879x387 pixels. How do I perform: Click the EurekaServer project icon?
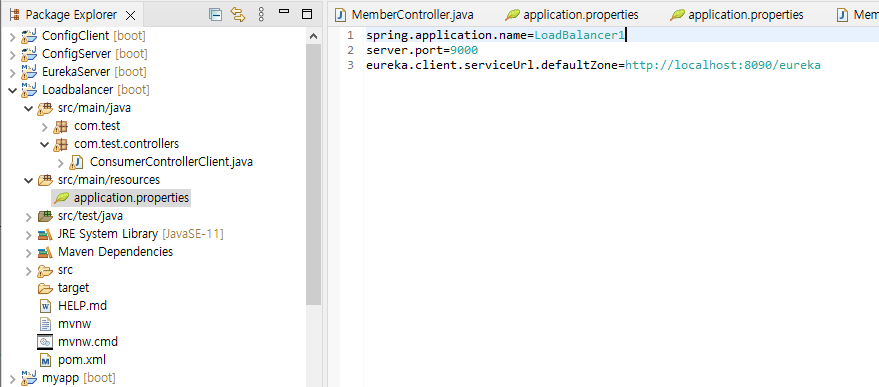click(29, 72)
